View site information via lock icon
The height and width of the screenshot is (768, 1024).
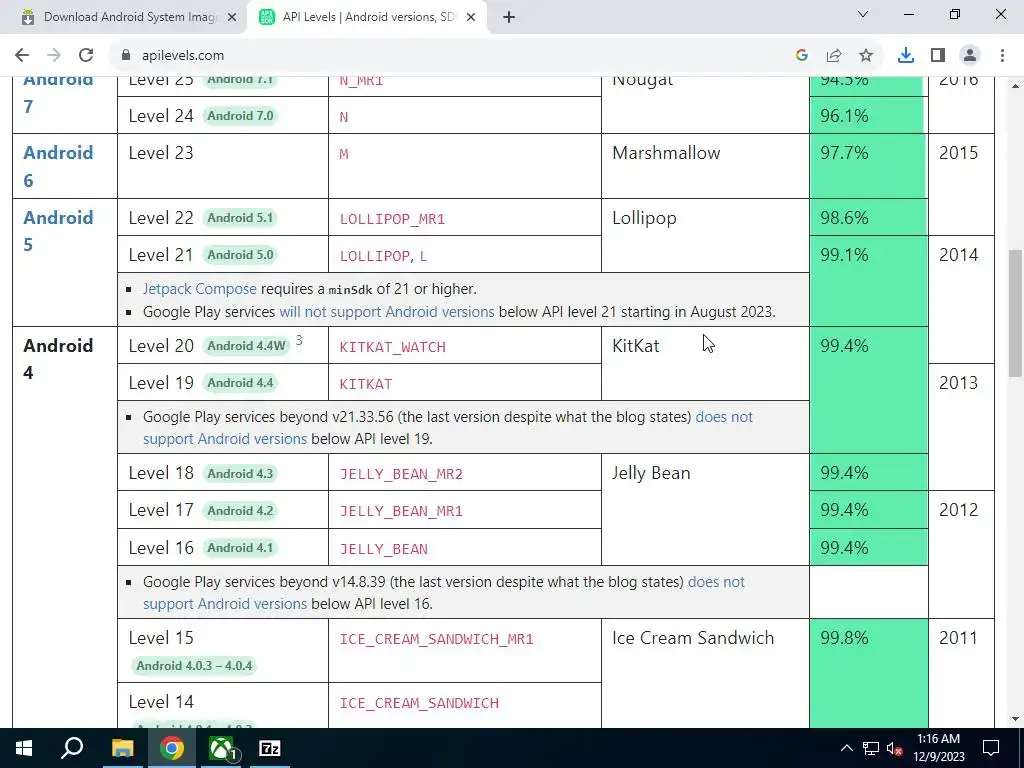point(126,56)
